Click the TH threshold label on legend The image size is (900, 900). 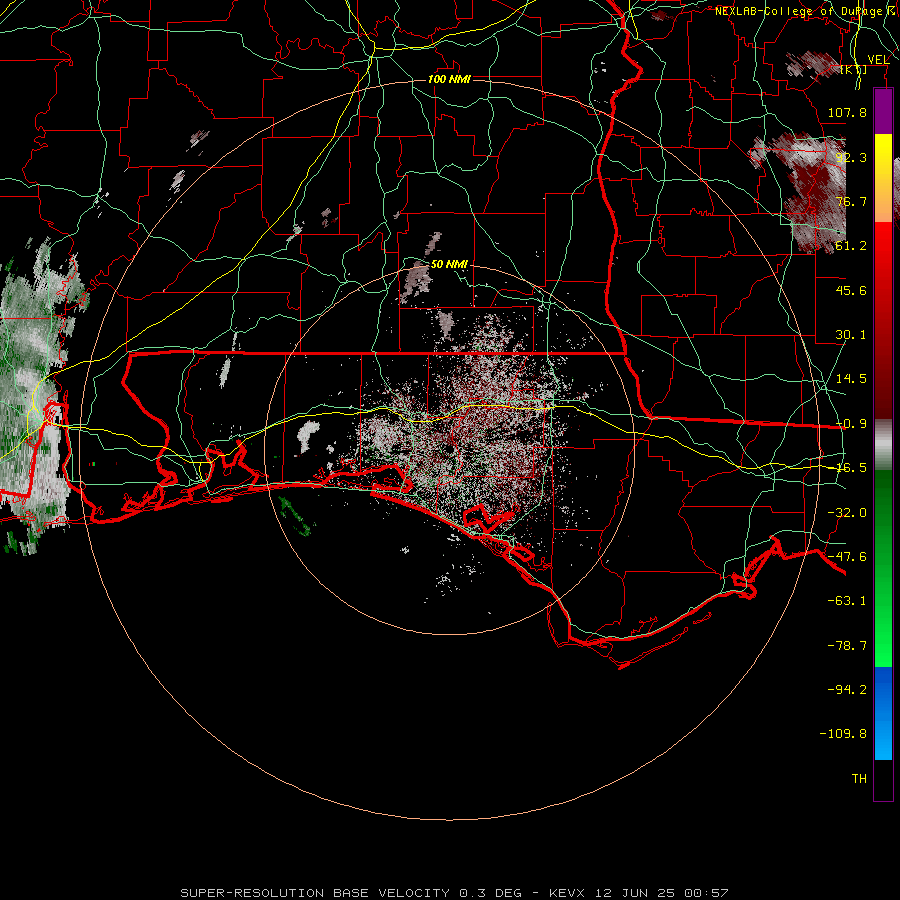click(x=859, y=779)
